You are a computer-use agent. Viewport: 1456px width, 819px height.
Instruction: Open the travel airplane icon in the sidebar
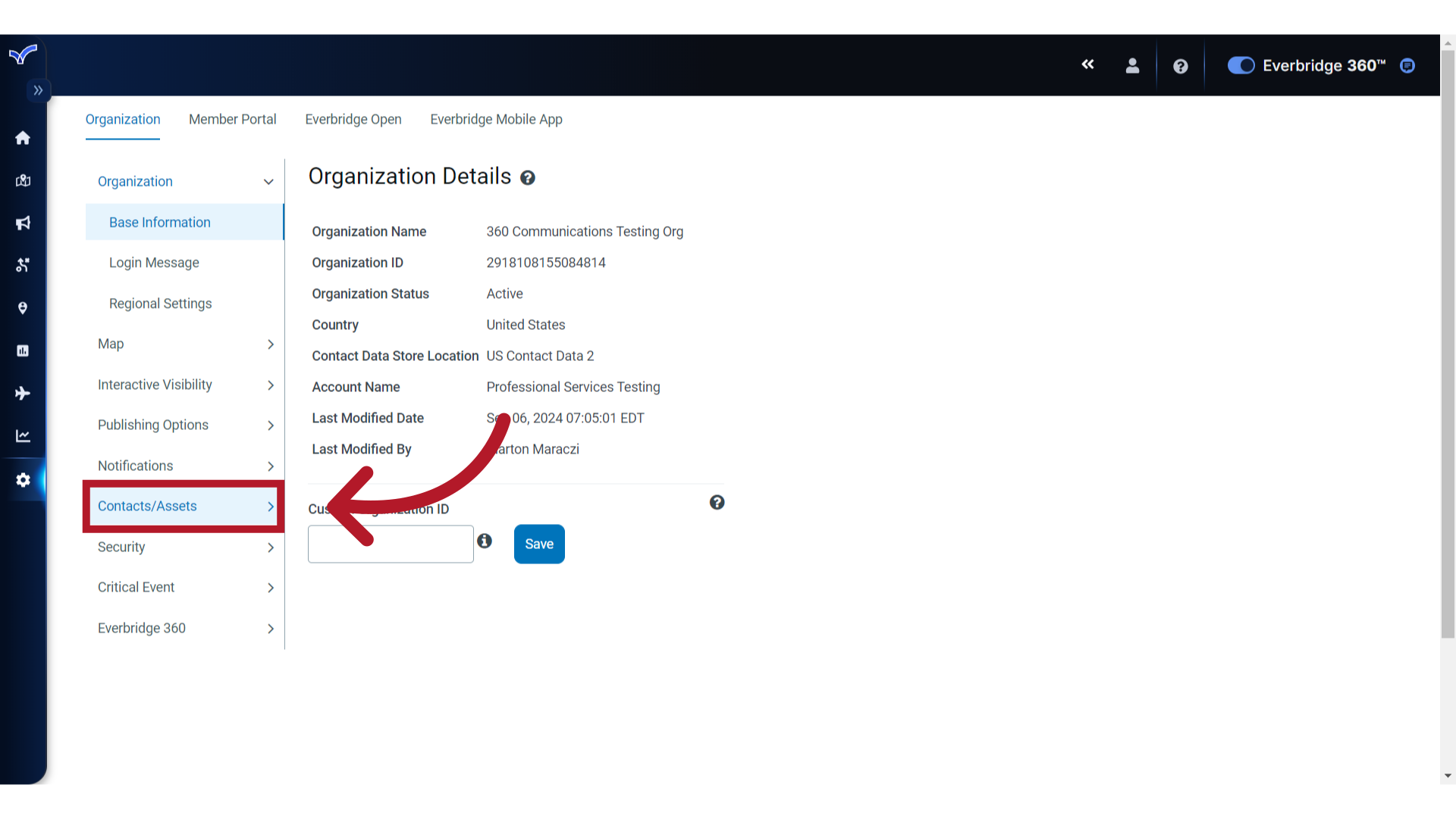pos(23,393)
